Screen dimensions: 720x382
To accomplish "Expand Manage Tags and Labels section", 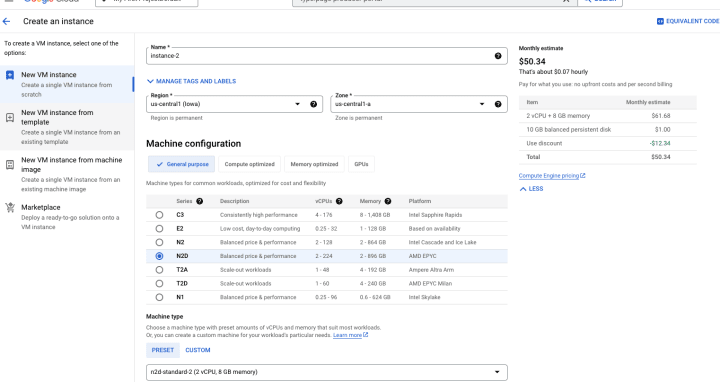I will click(x=191, y=81).
